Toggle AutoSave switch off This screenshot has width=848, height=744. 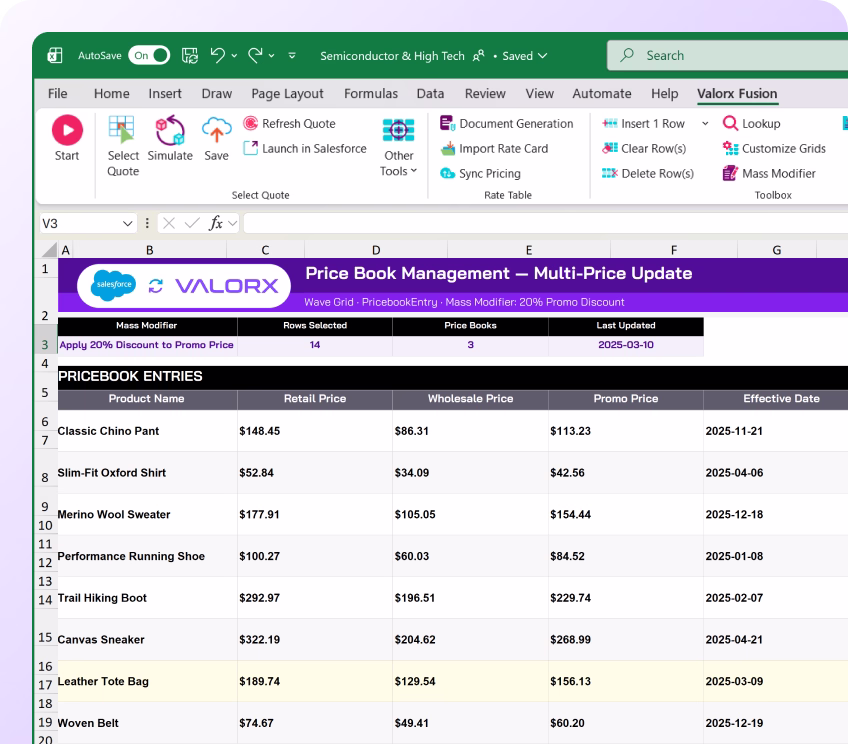(149, 55)
